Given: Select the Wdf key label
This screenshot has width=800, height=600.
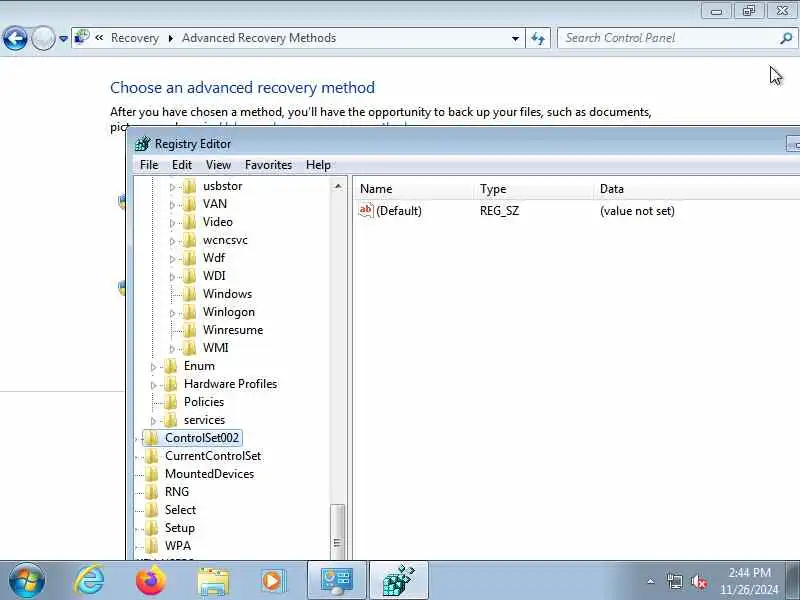Looking at the screenshot, I should point(214,258).
